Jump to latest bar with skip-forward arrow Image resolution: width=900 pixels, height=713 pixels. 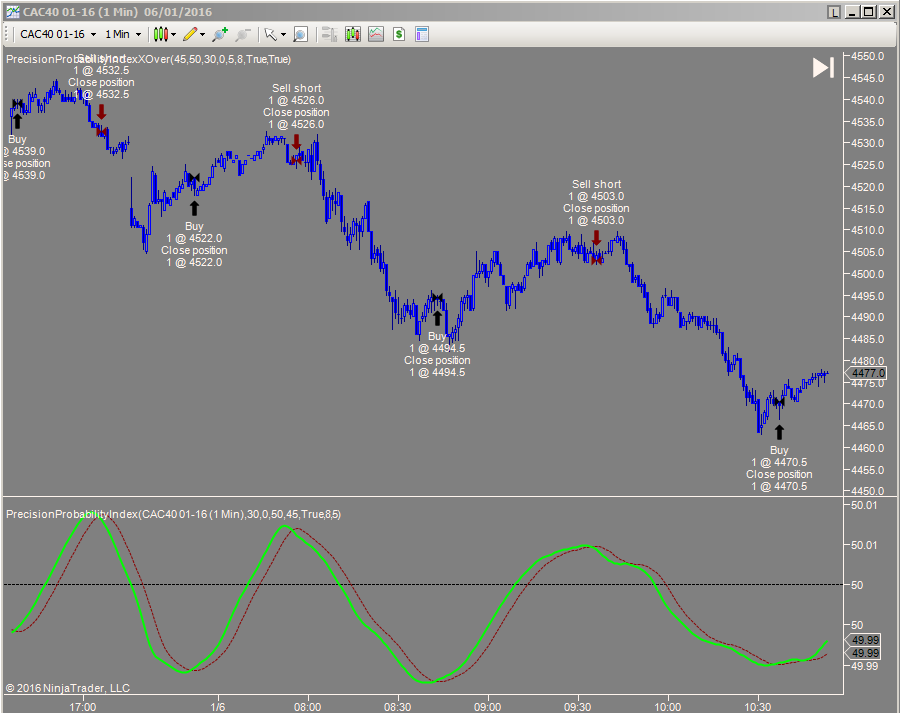823,67
